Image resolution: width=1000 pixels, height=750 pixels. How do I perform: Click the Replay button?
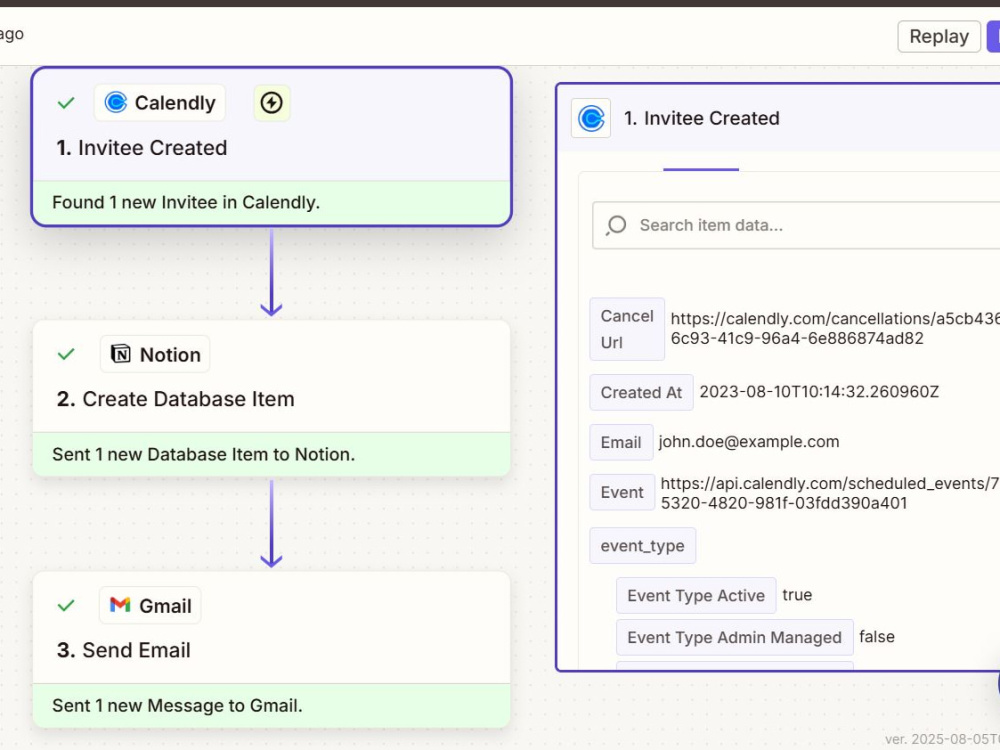point(938,36)
